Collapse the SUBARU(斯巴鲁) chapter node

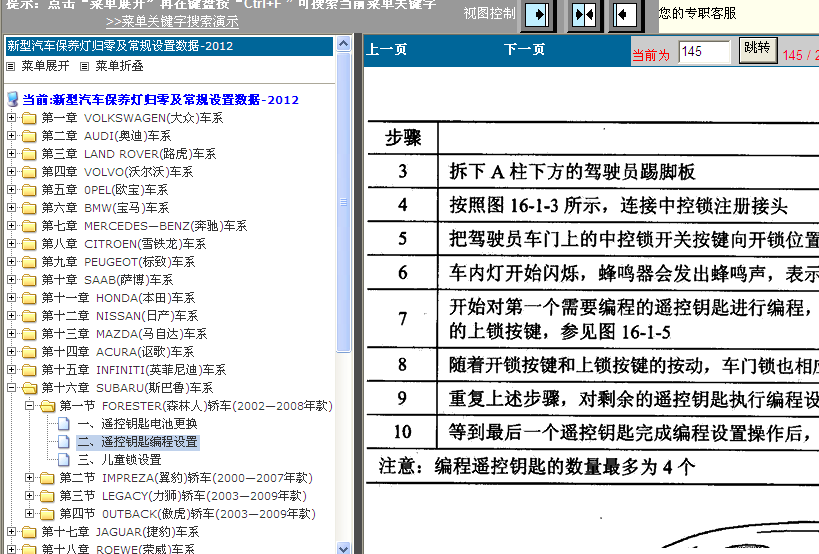point(11,388)
